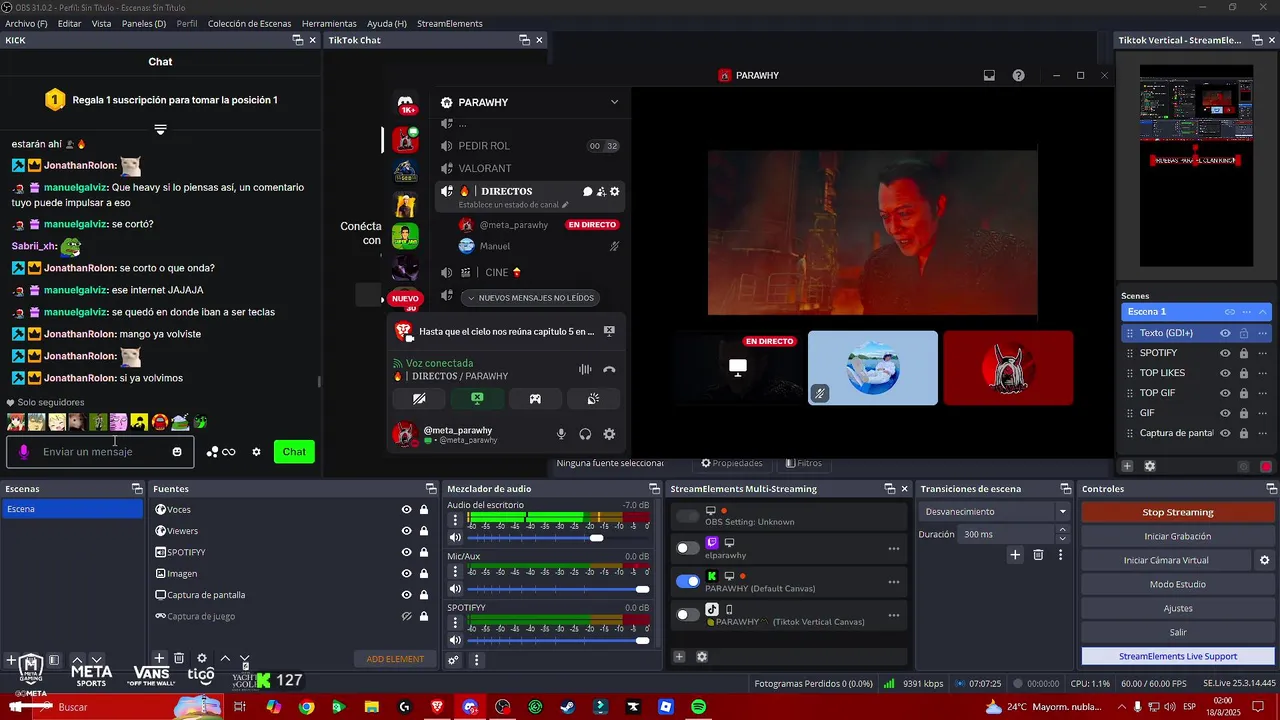Open SPOTIFYY mixer channel options dots

(456, 623)
